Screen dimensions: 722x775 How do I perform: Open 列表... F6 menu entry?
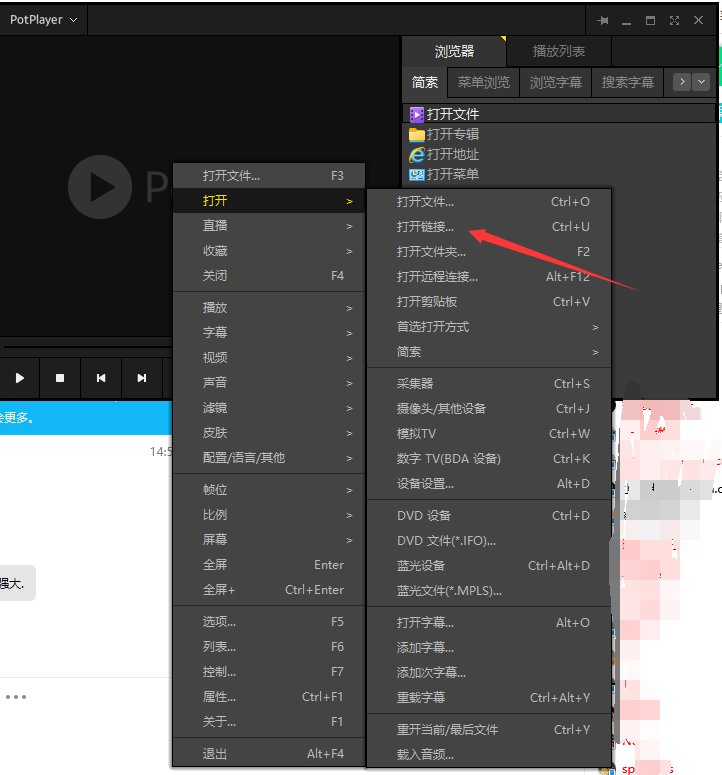pyautogui.click(x=269, y=647)
